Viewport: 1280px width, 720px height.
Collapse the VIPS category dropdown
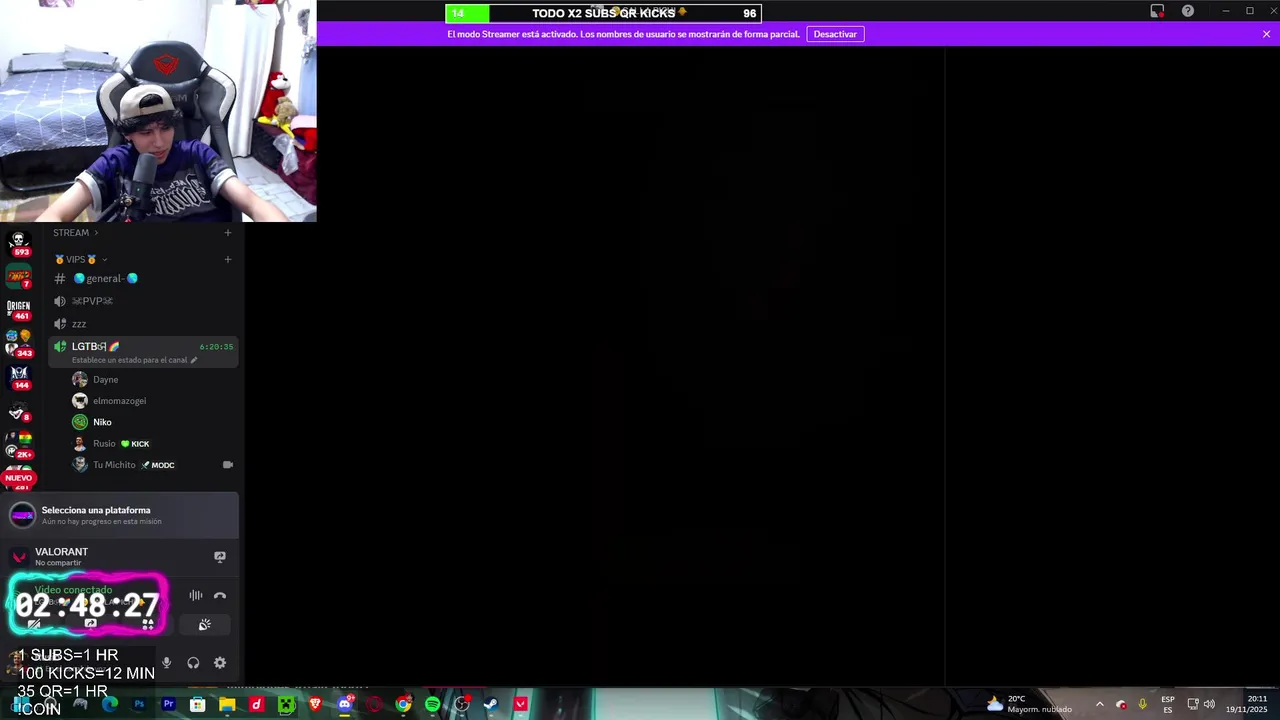pos(81,260)
